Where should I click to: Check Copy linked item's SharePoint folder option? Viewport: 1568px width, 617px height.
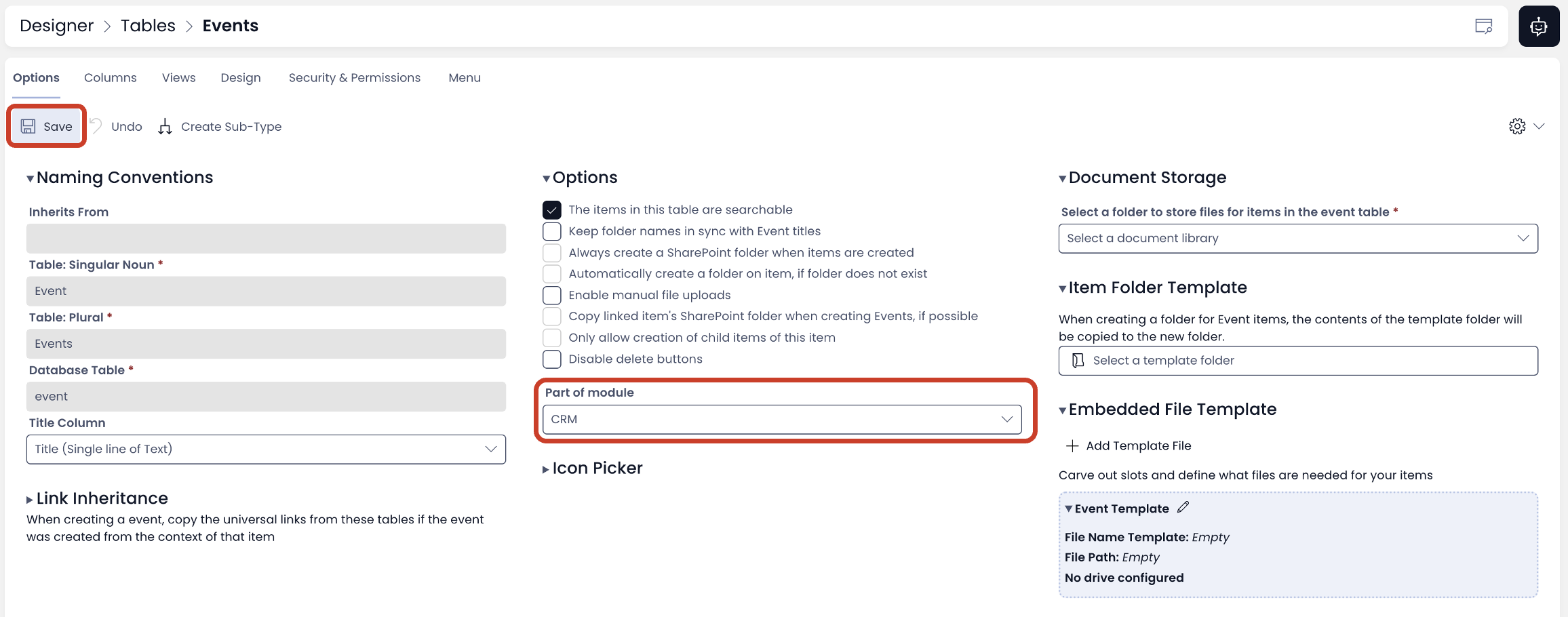pos(552,317)
